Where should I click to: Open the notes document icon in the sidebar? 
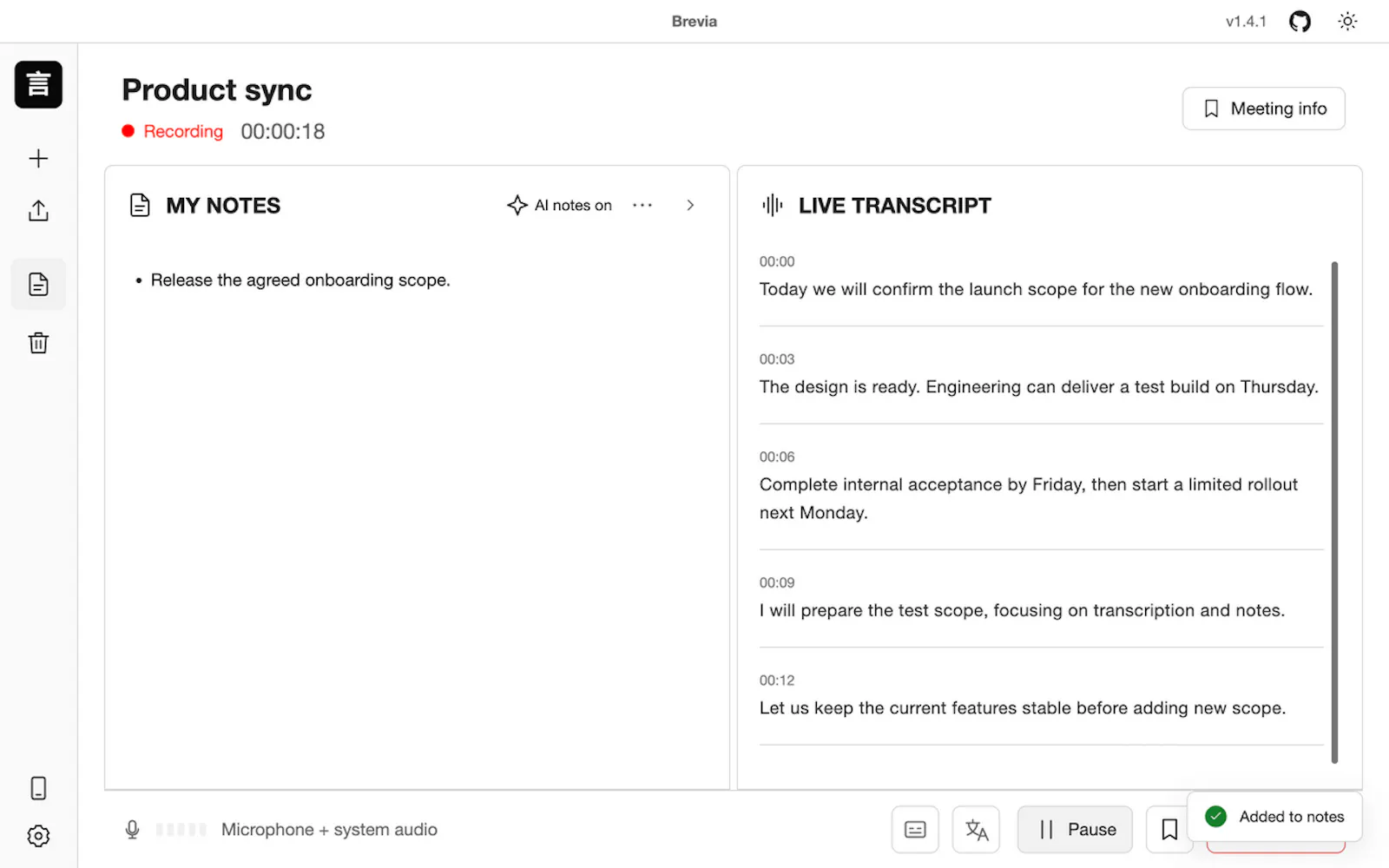pos(38,284)
